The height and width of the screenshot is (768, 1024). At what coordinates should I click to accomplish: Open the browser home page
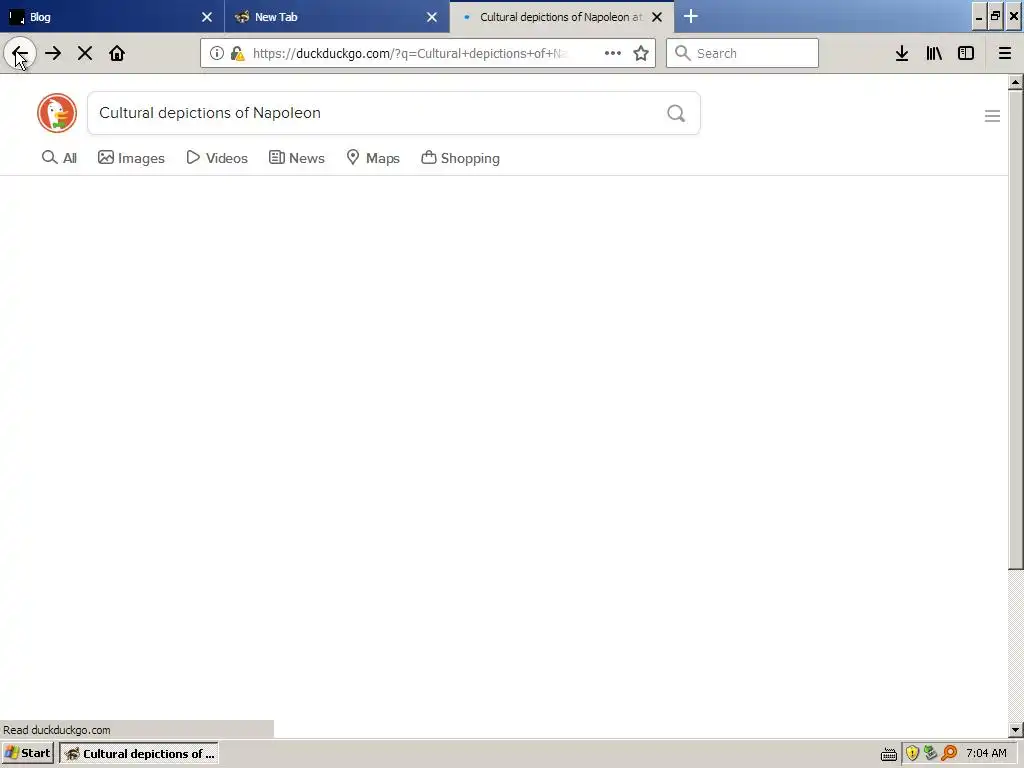pos(117,54)
